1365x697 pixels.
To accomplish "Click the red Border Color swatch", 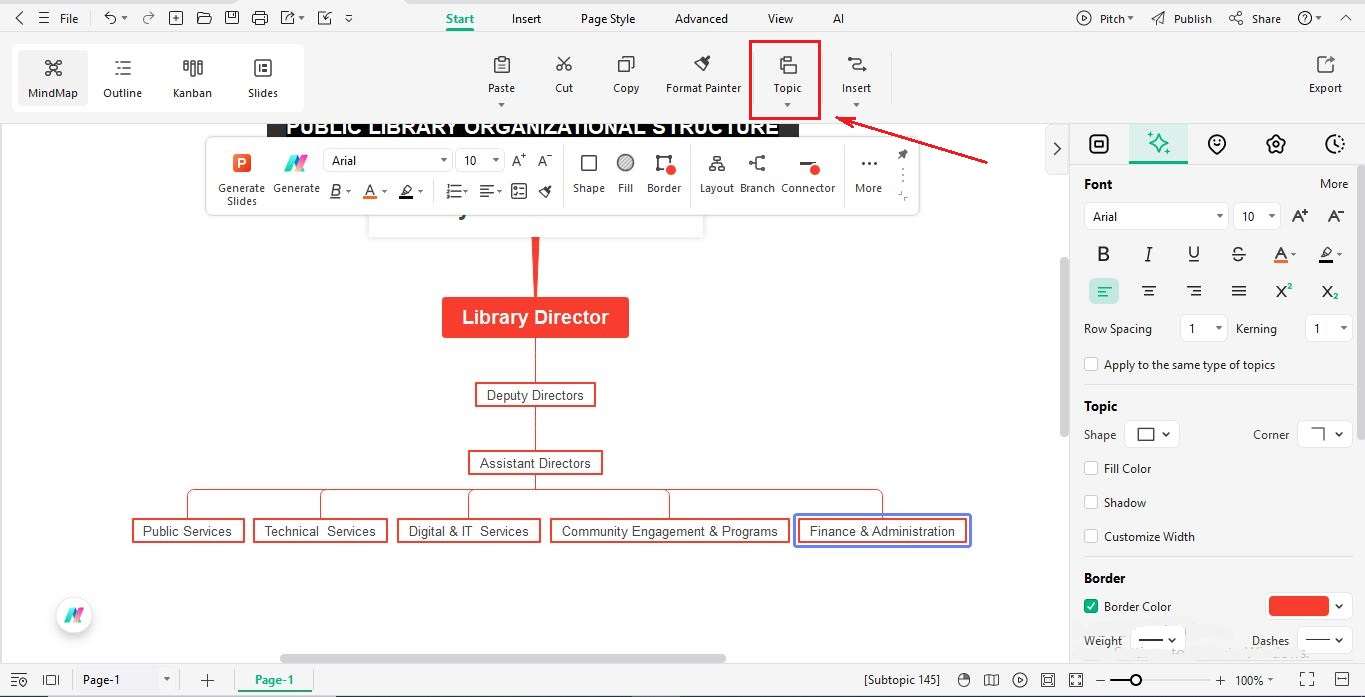I will click(x=1298, y=606).
